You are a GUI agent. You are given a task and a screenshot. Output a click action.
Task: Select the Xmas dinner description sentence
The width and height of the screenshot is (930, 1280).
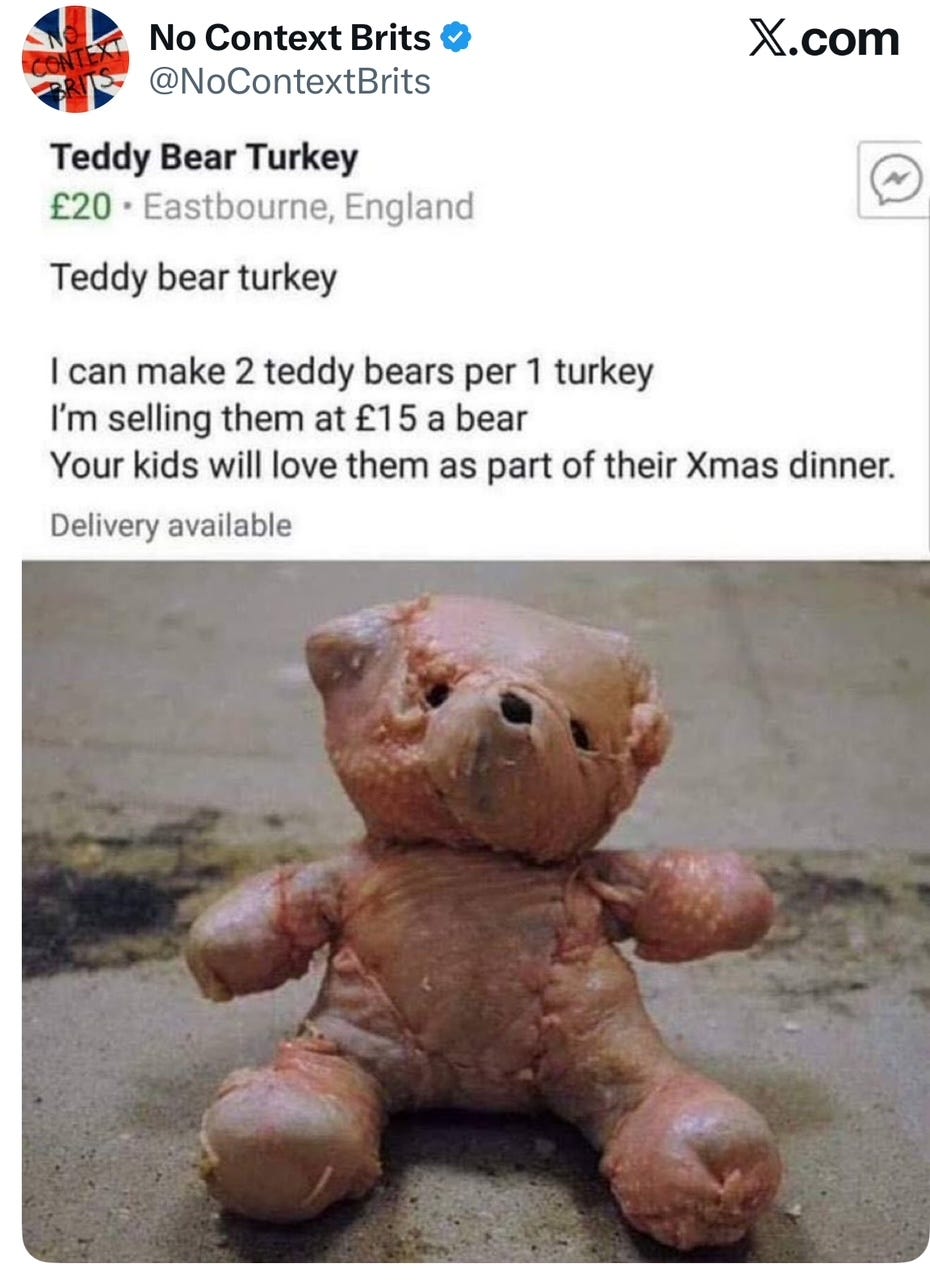pos(472,464)
